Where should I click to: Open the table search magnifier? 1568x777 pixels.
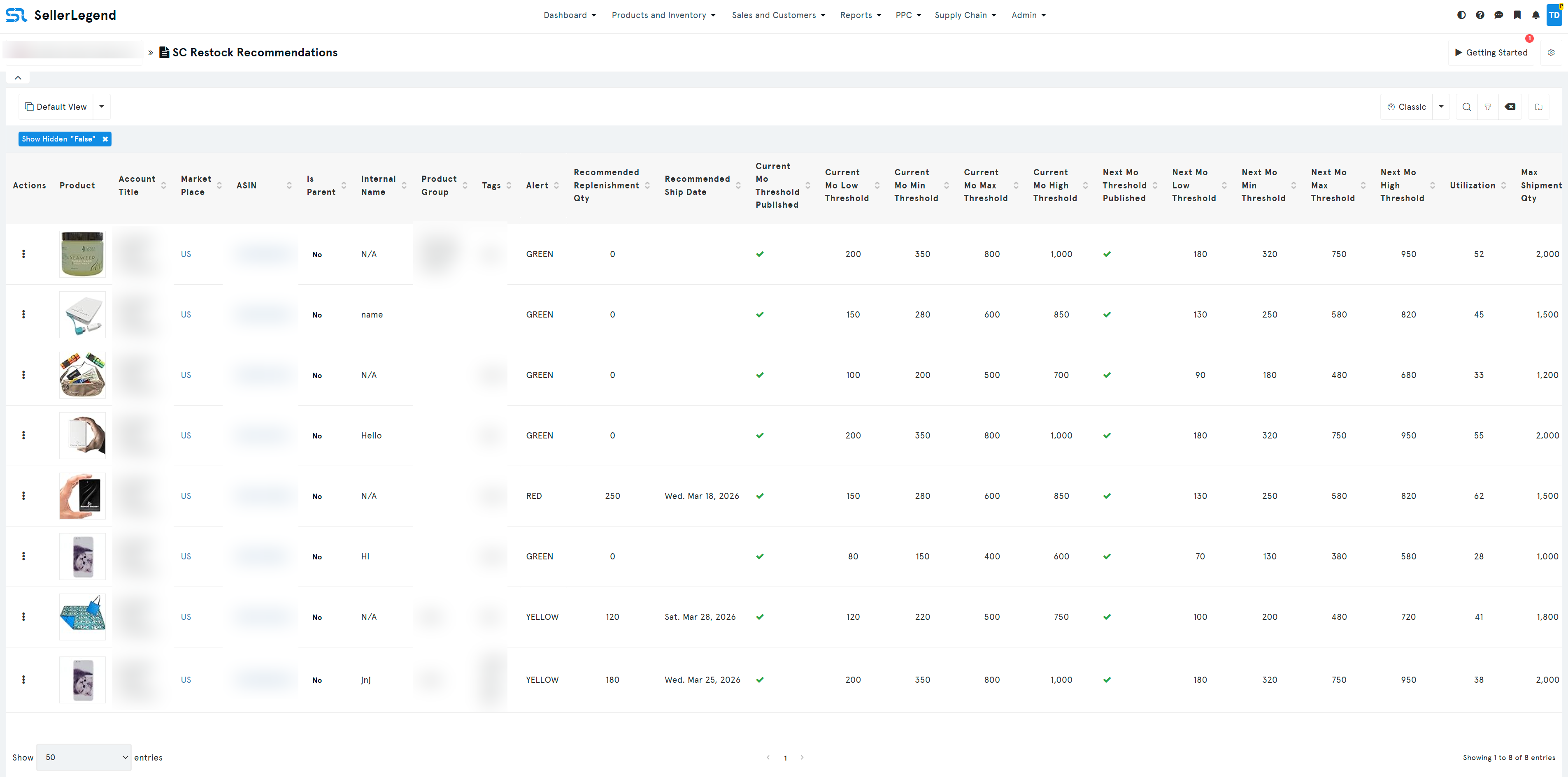(1466, 107)
